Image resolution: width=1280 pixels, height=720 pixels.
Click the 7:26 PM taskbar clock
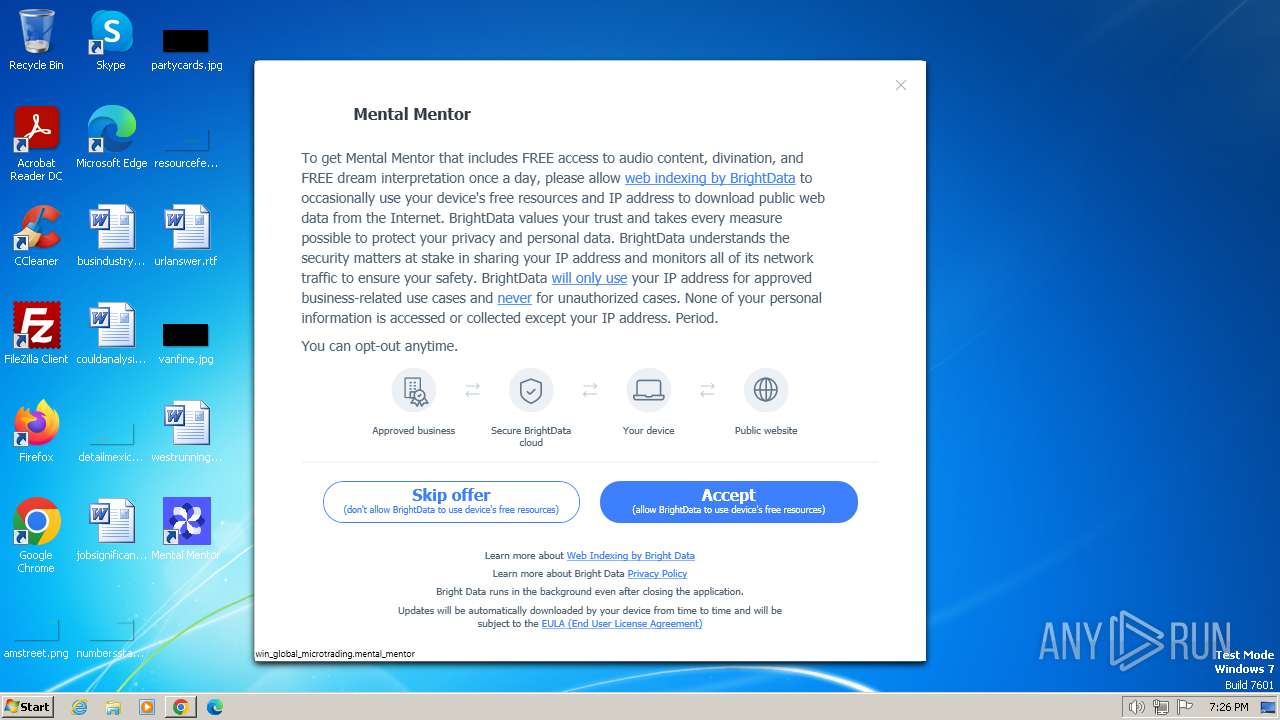pos(1228,707)
